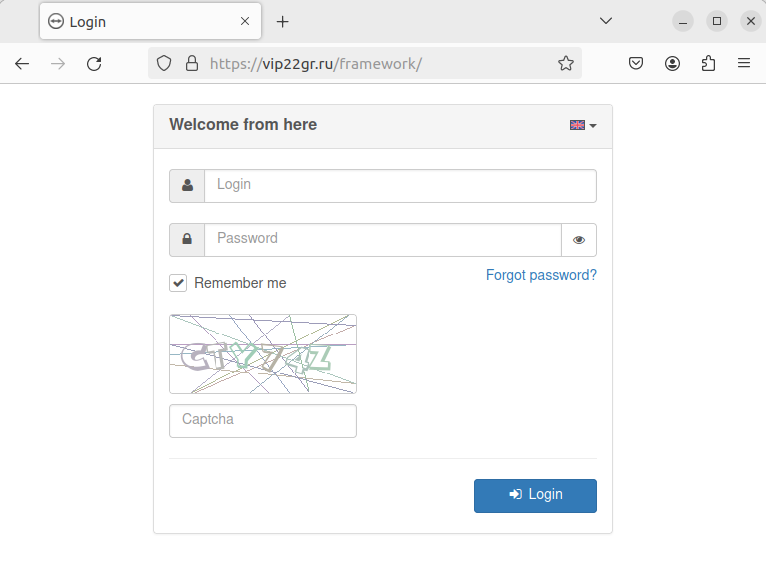Open the Firefox account icon
The height and width of the screenshot is (586, 766).
pos(672,64)
